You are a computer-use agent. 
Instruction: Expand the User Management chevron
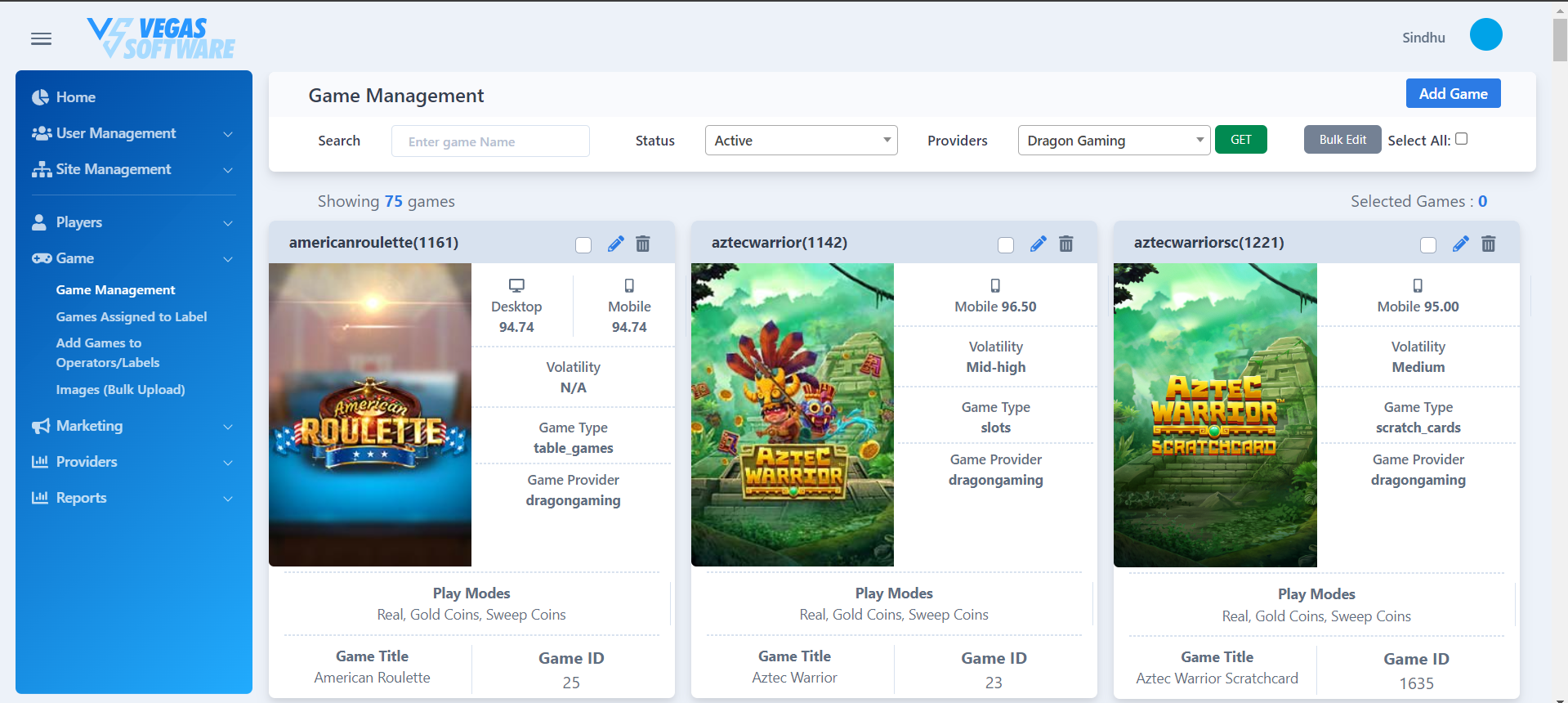228,134
